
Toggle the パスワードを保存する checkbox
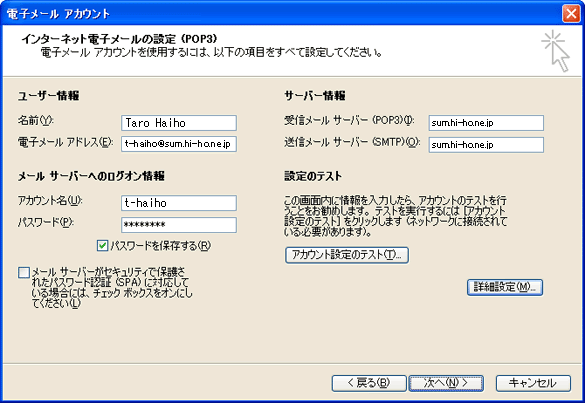102,246
